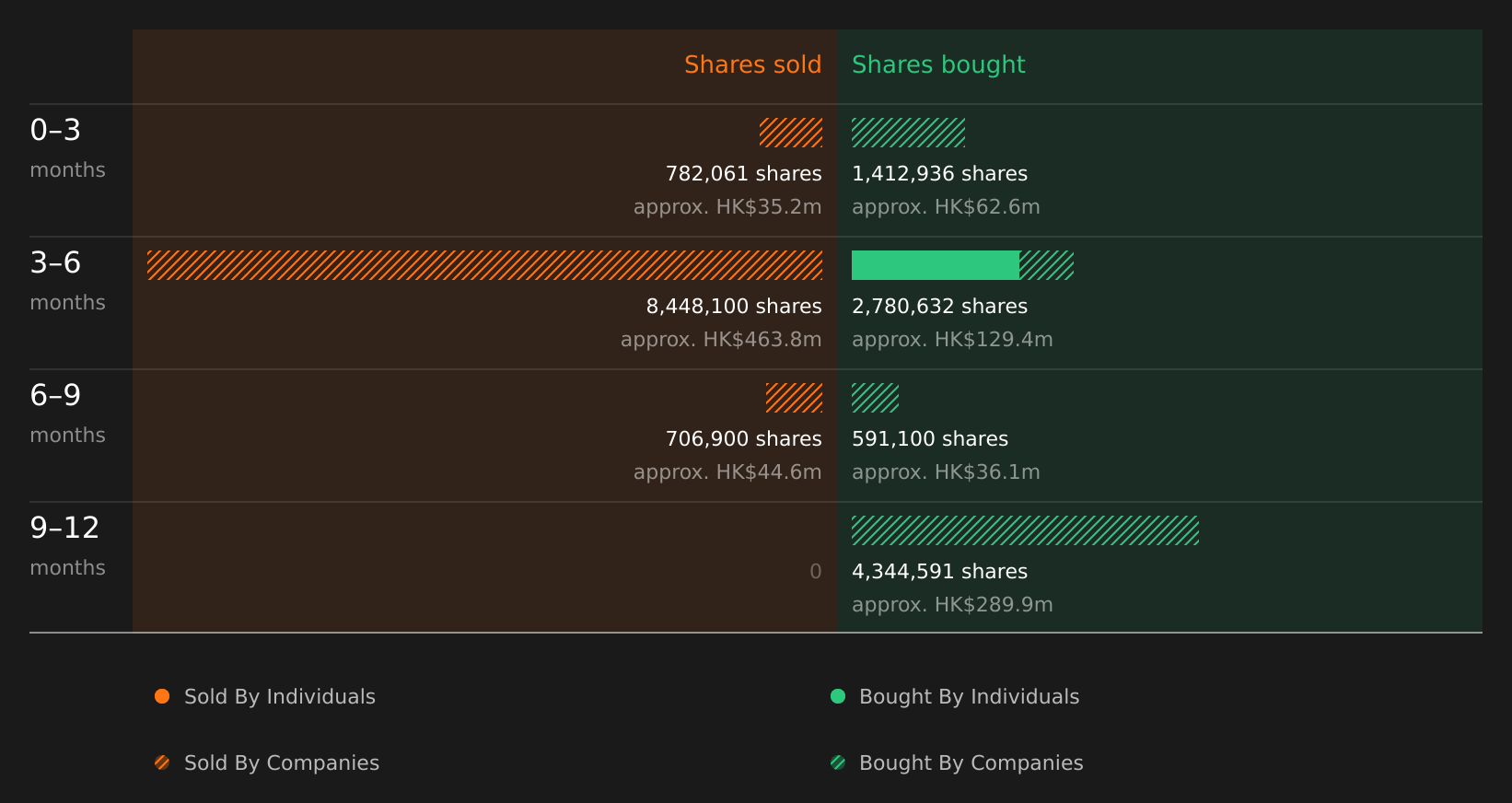Click the 6–9 months sold bar
1512x803 pixels.
click(x=794, y=398)
